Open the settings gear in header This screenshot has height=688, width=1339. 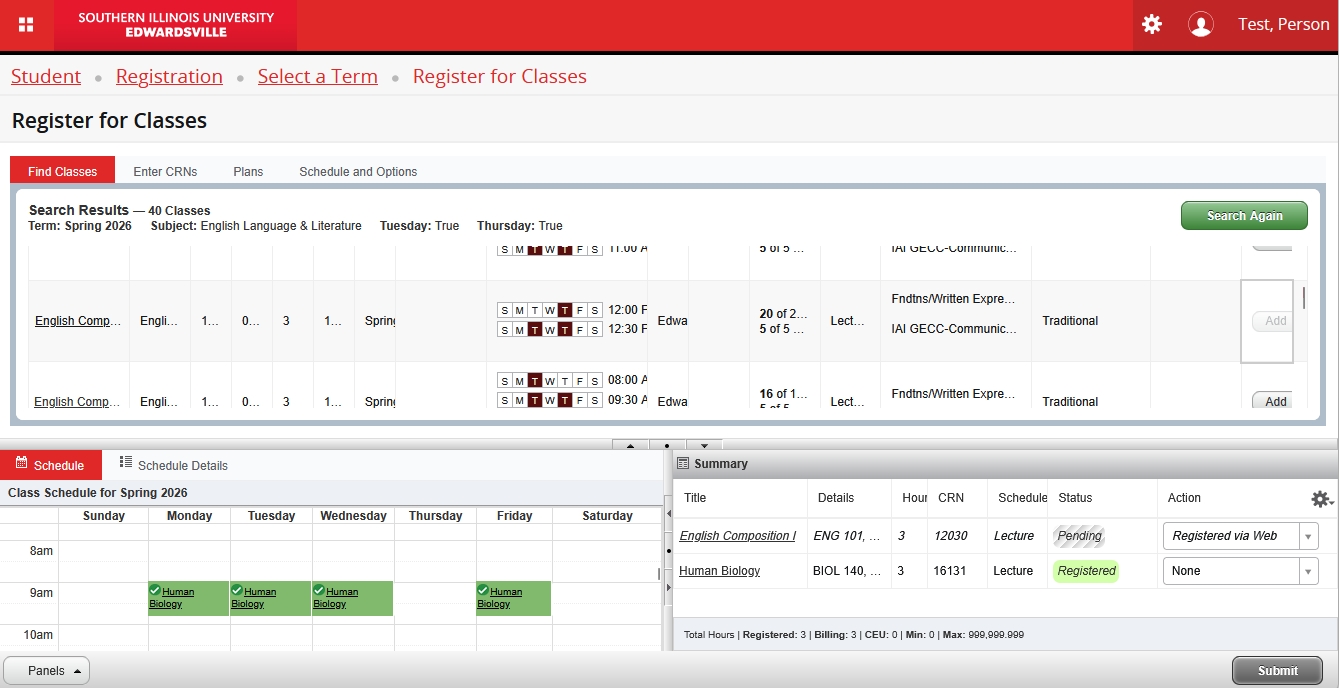tap(1152, 25)
